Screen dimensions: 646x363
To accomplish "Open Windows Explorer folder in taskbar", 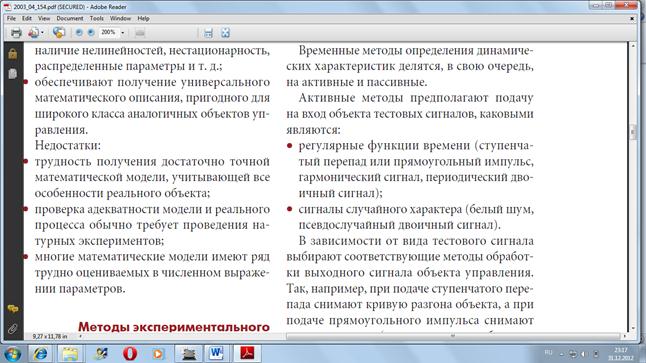I will coord(70,354).
